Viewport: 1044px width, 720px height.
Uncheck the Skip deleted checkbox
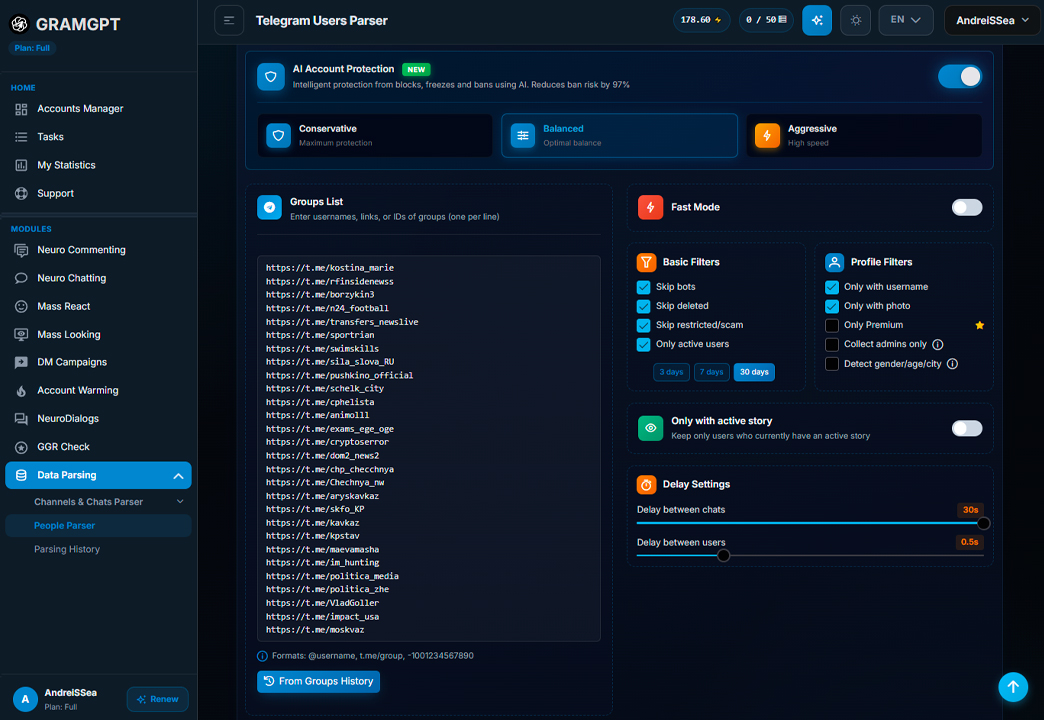(644, 306)
